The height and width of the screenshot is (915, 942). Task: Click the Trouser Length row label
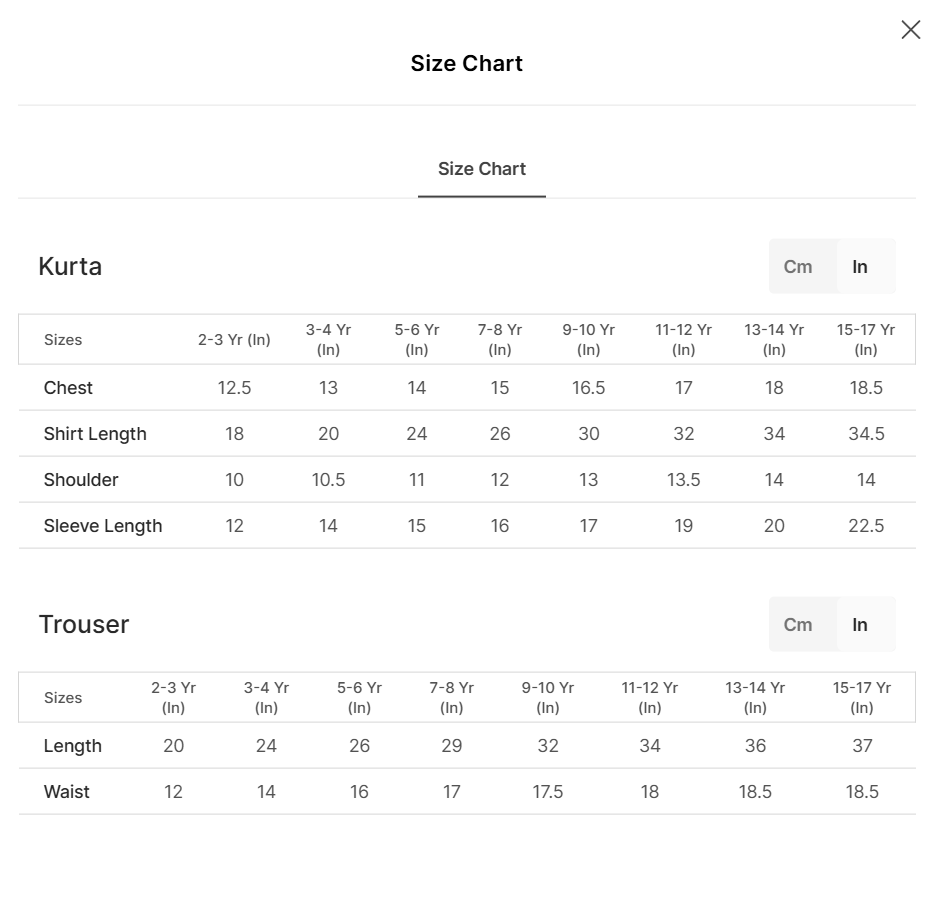[x=73, y=746]
